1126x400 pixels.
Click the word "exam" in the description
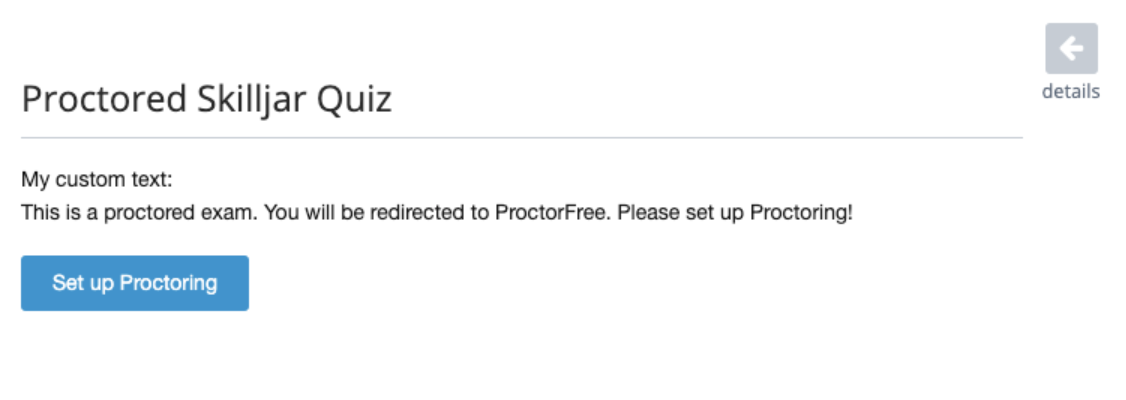click(236, 213)
